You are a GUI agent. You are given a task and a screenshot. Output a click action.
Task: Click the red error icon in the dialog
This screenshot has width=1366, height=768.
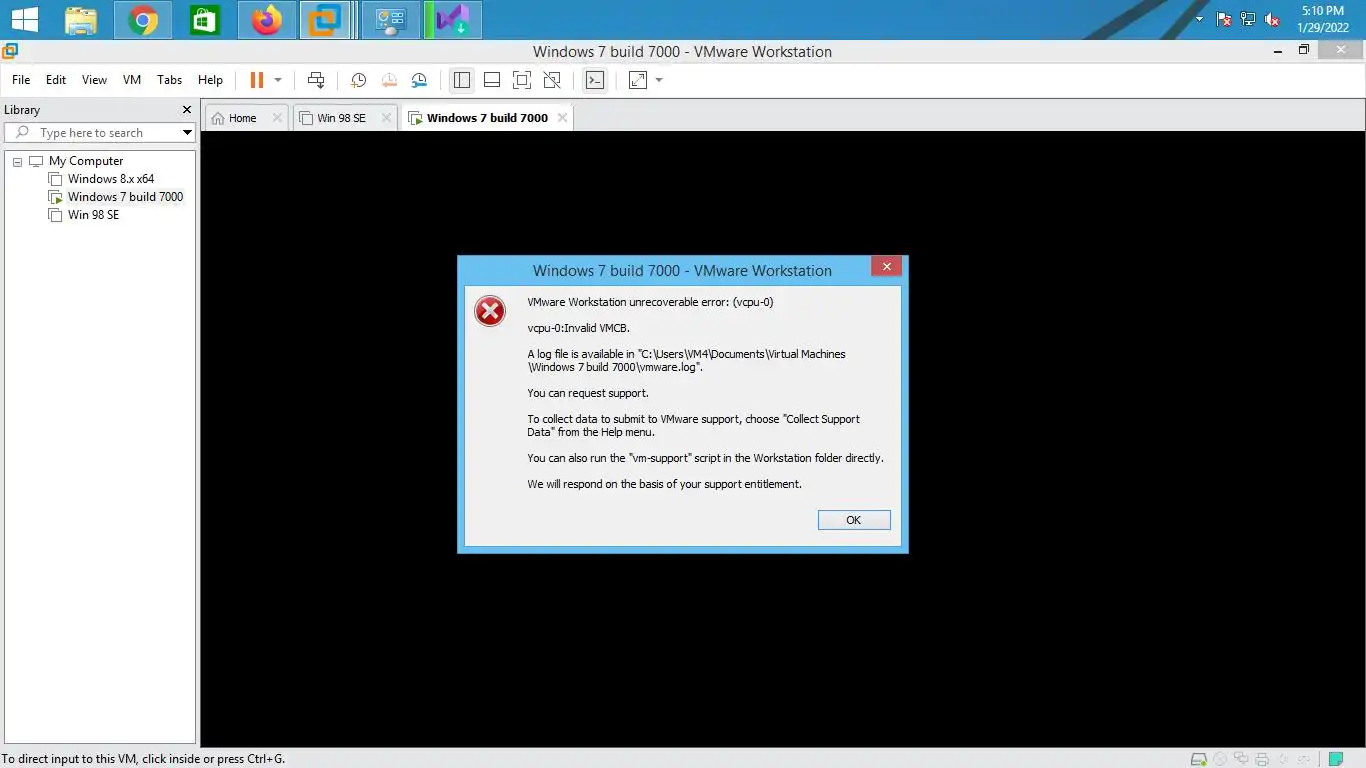(x=490, y=312)
